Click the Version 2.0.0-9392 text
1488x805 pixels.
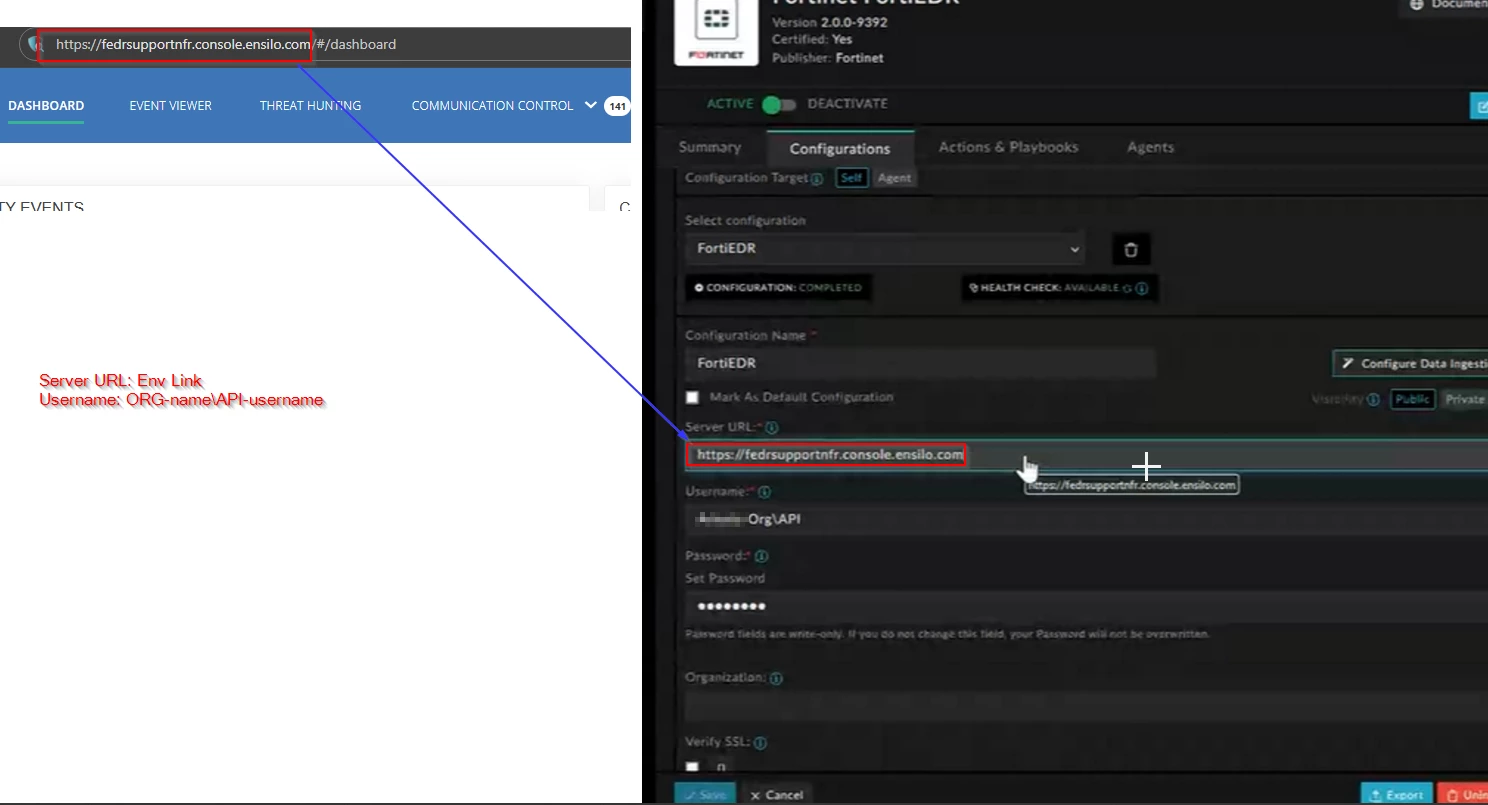pyautogui.click(x=829, y=22)
